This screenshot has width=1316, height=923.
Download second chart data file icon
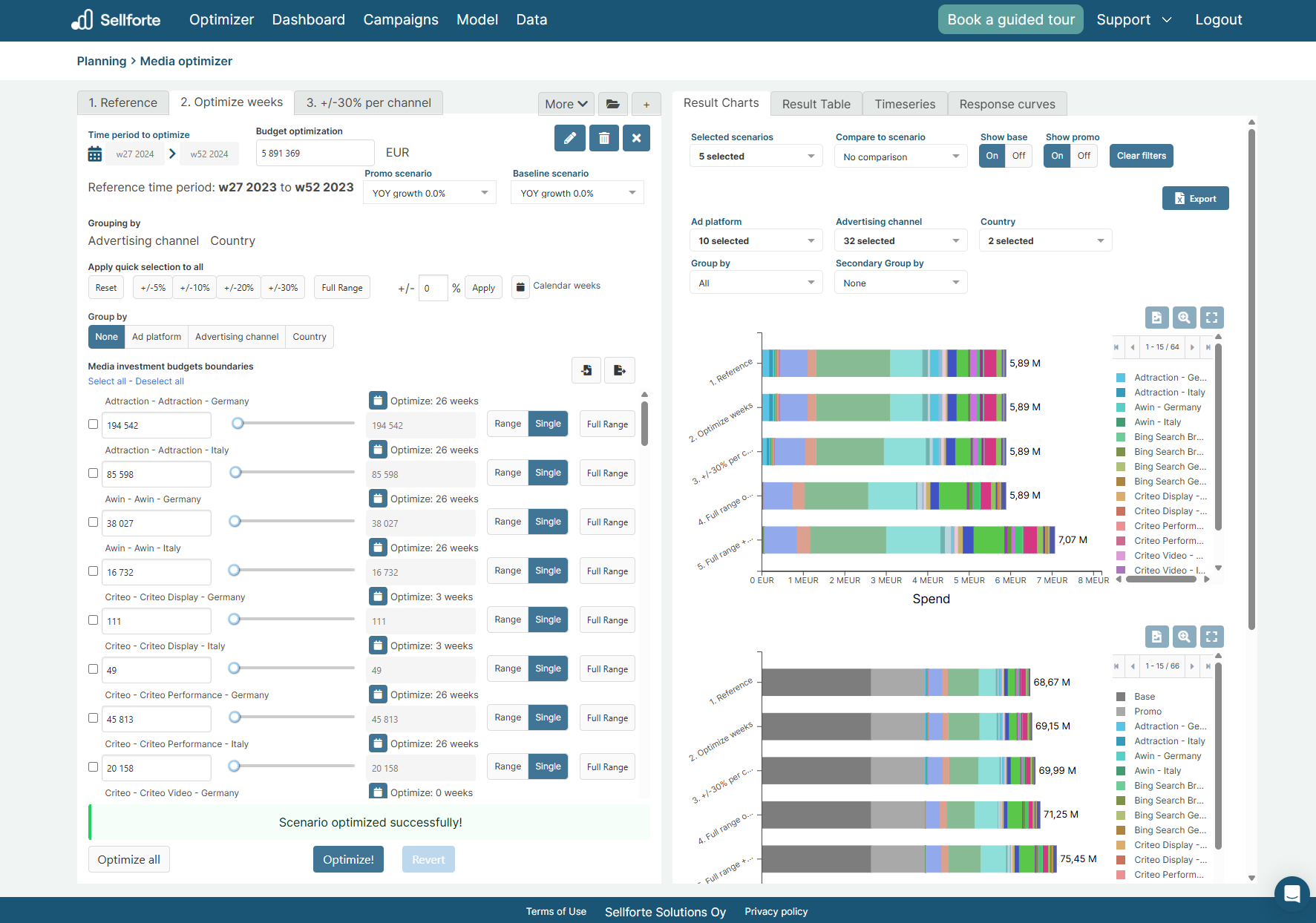tap(1156, 637)
